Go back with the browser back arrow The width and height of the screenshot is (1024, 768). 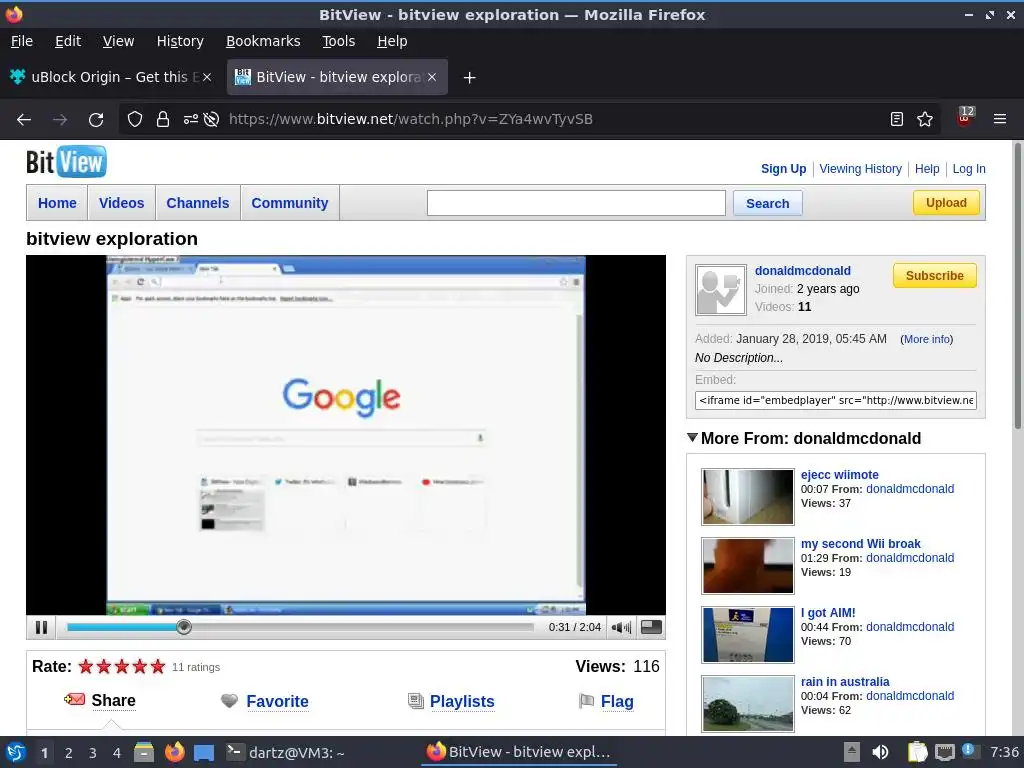pos(24,120)
